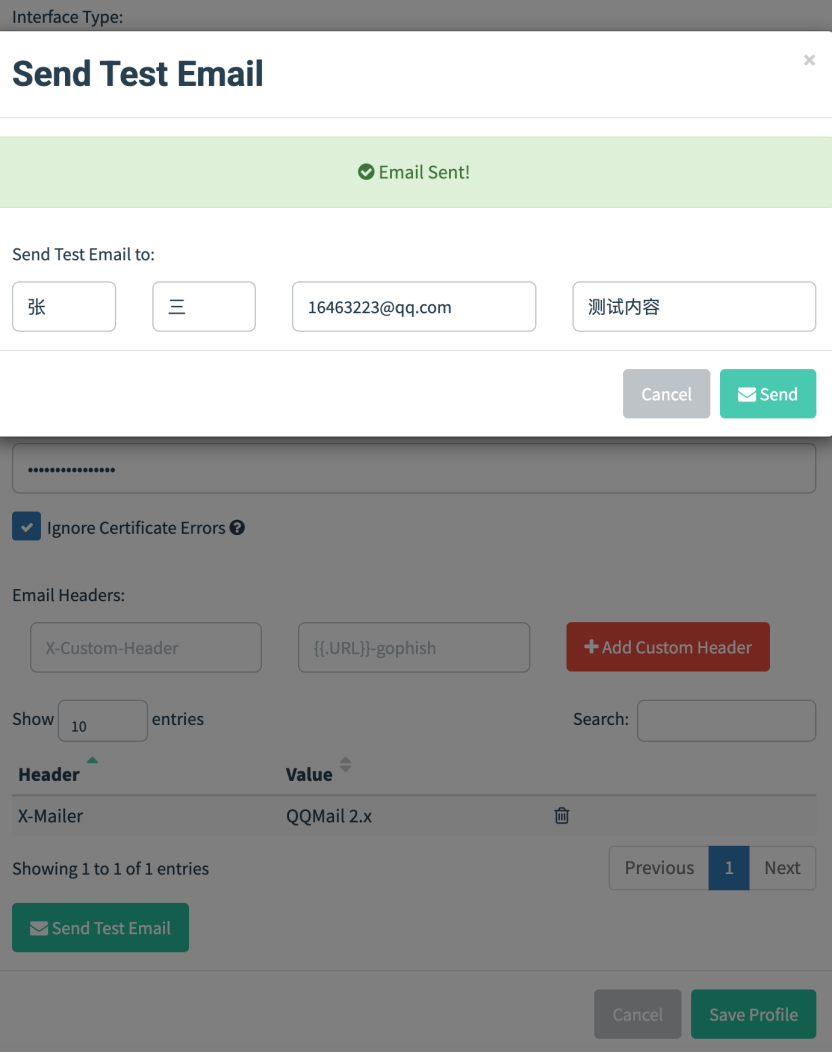
Task: Click the trash icon for X-Mailer header
Action: 562,815
